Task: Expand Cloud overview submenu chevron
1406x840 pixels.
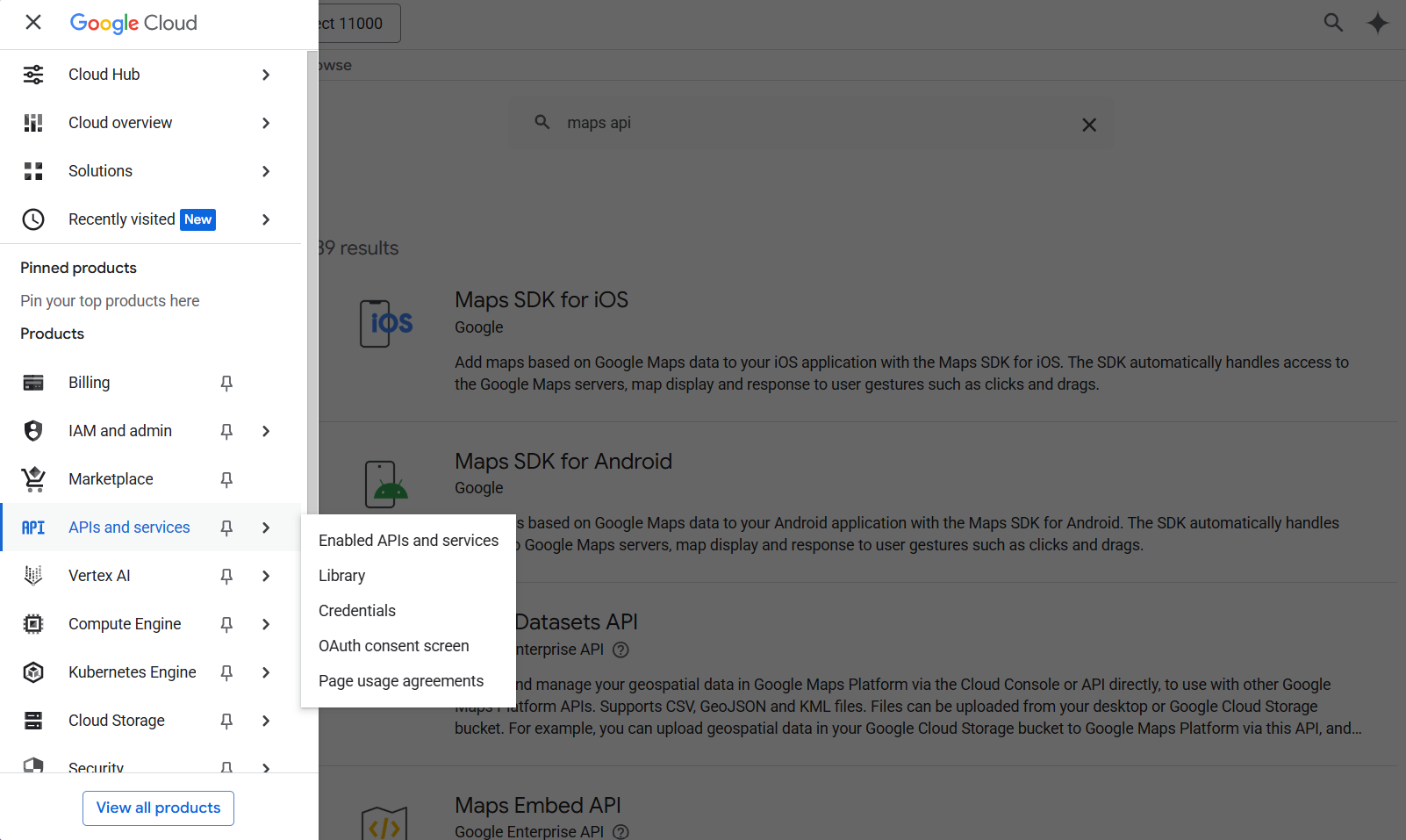Action: point(266,123)
